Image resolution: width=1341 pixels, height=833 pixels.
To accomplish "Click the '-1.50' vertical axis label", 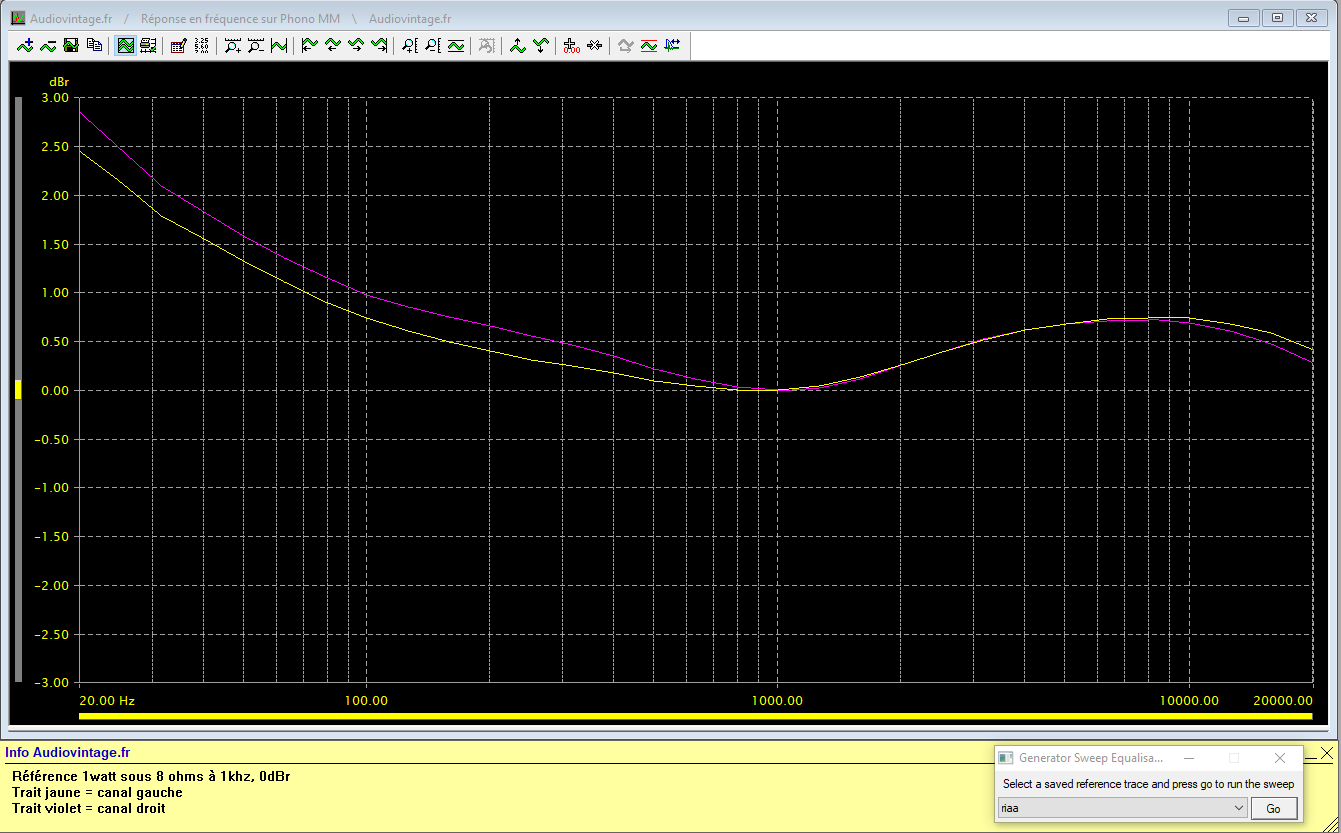I will 53,537.
